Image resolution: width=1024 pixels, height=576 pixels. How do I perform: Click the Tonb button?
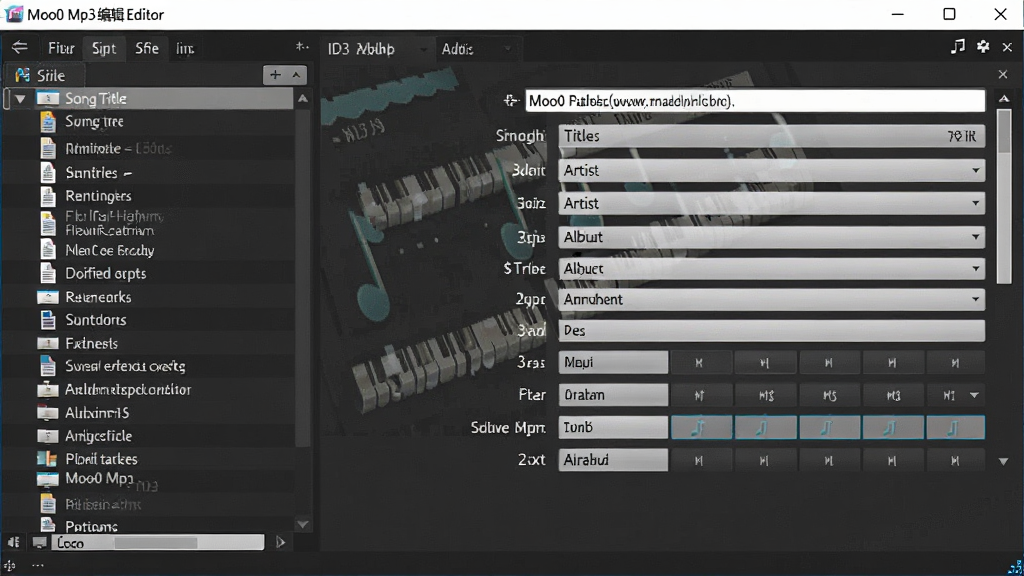click(613, 428)
